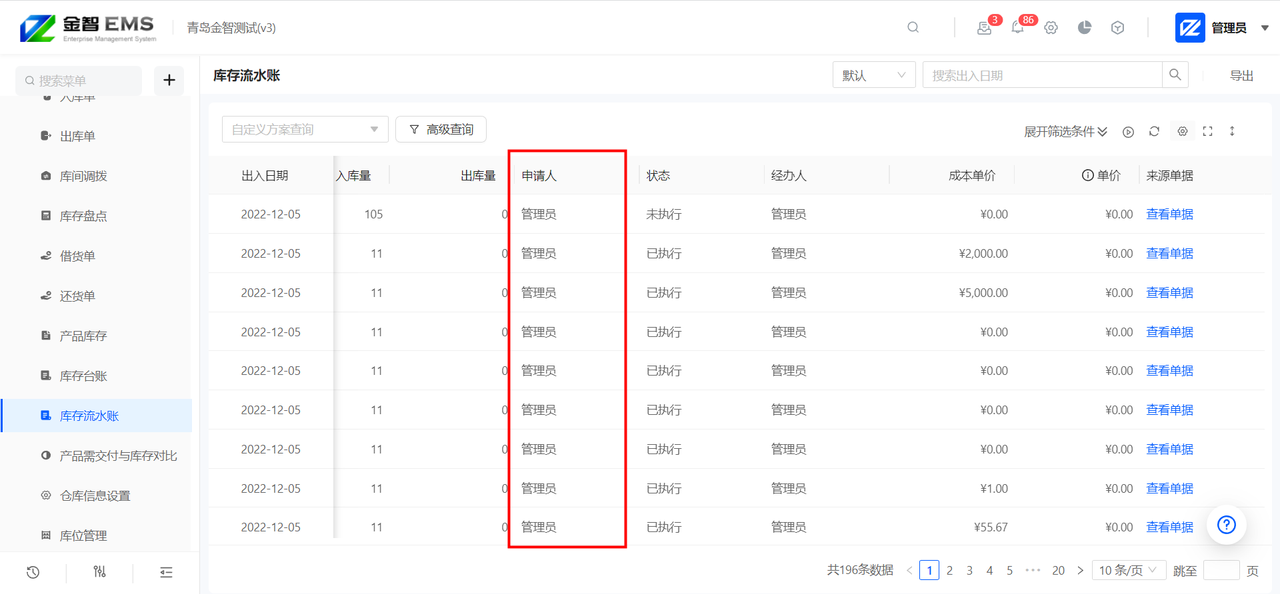Click the blue 管理员 avatar logo
This screenshot has height=594, width=1280.
(1190, 28)
